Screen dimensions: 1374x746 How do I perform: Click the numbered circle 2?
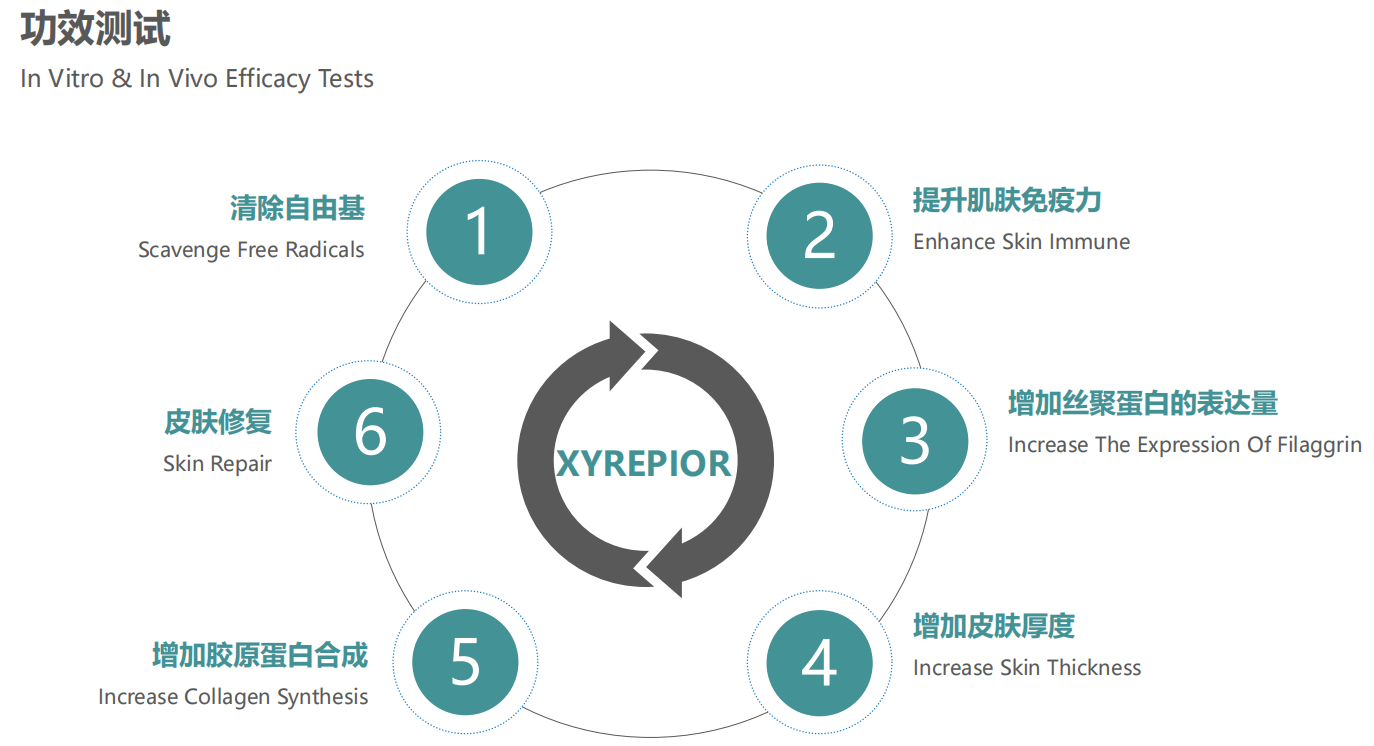[819, 236]
